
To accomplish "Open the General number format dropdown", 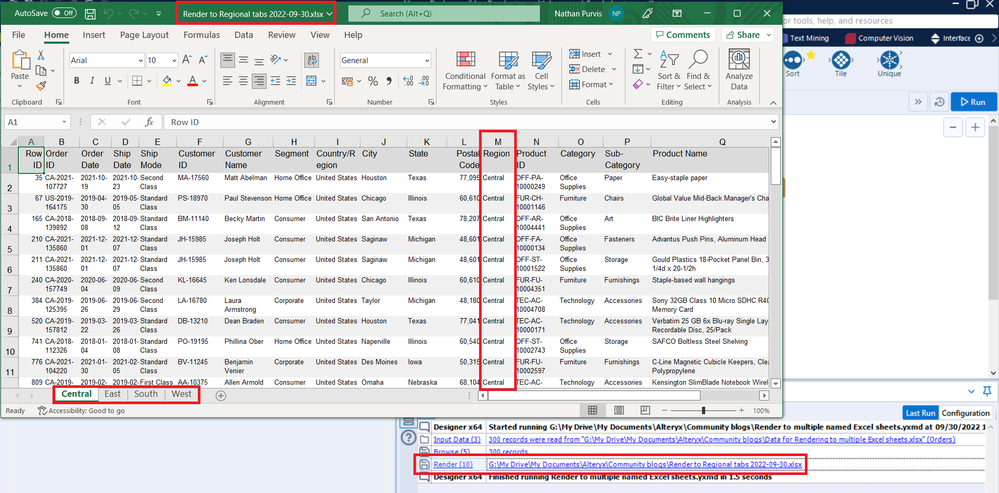I will coord(425,61).
